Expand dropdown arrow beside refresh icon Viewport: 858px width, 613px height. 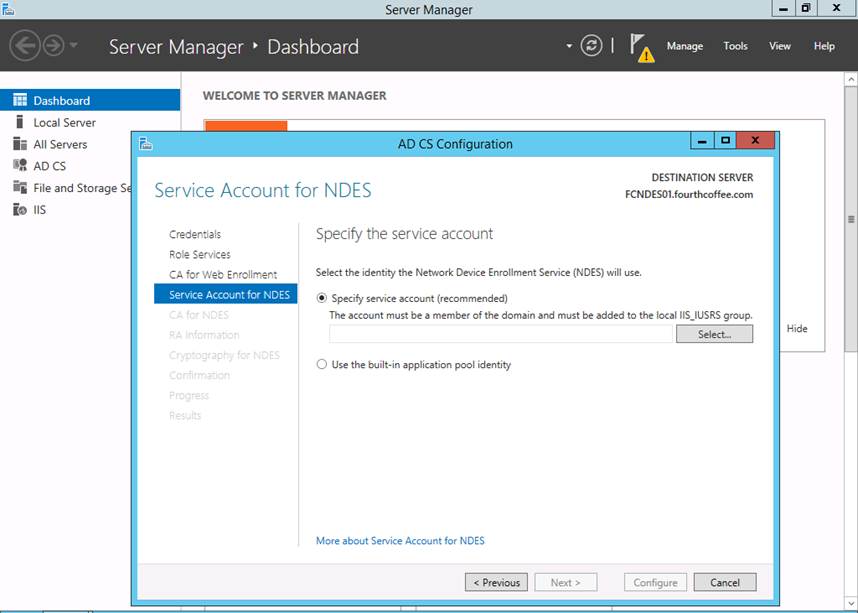click(x=569, y=46)
